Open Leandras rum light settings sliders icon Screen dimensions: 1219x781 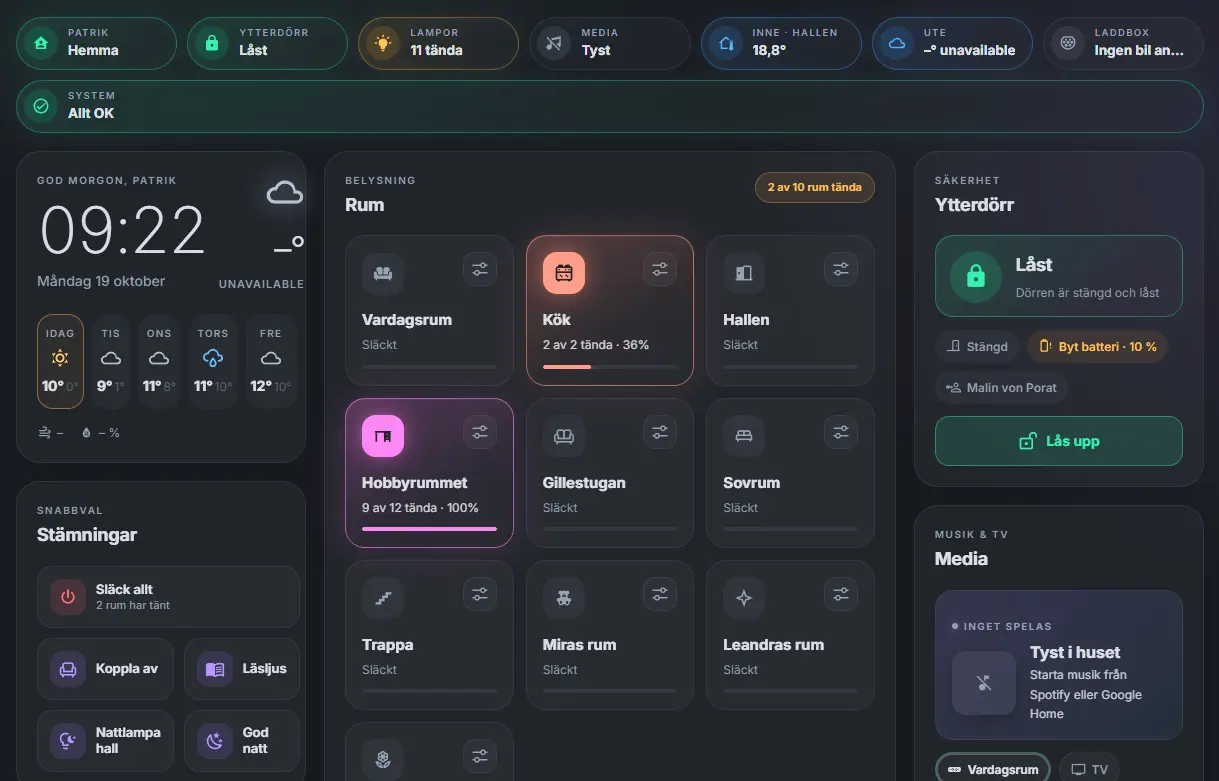pos(841,594)
